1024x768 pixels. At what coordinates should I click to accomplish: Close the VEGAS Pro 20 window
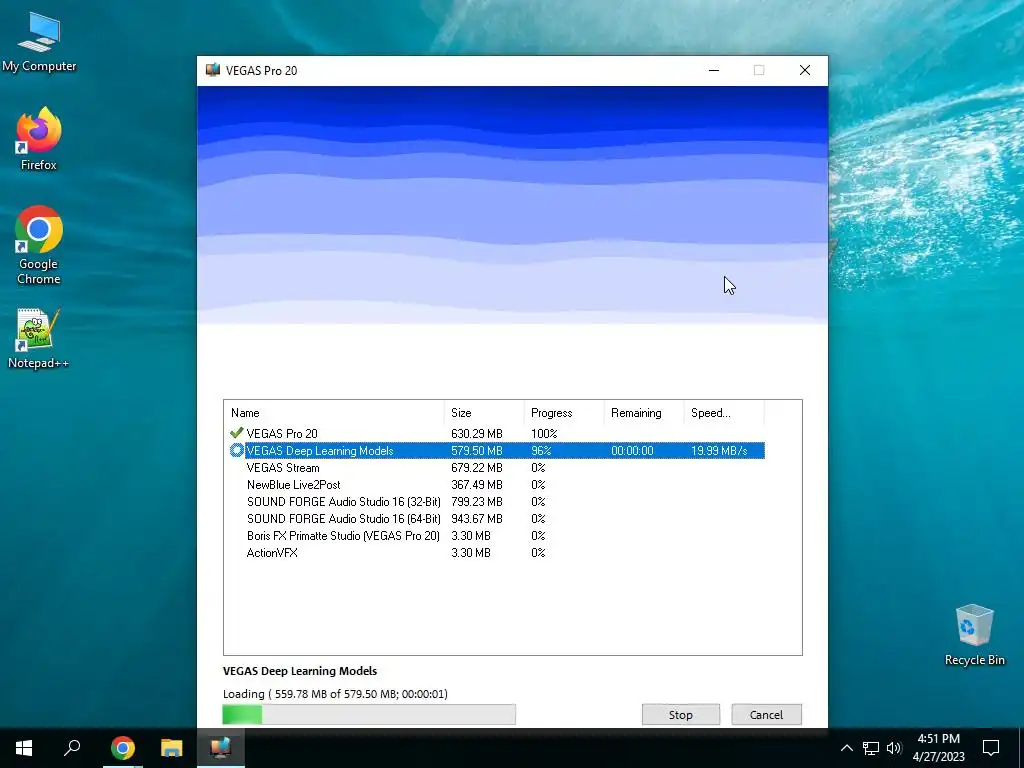click(x=805, y=70)
